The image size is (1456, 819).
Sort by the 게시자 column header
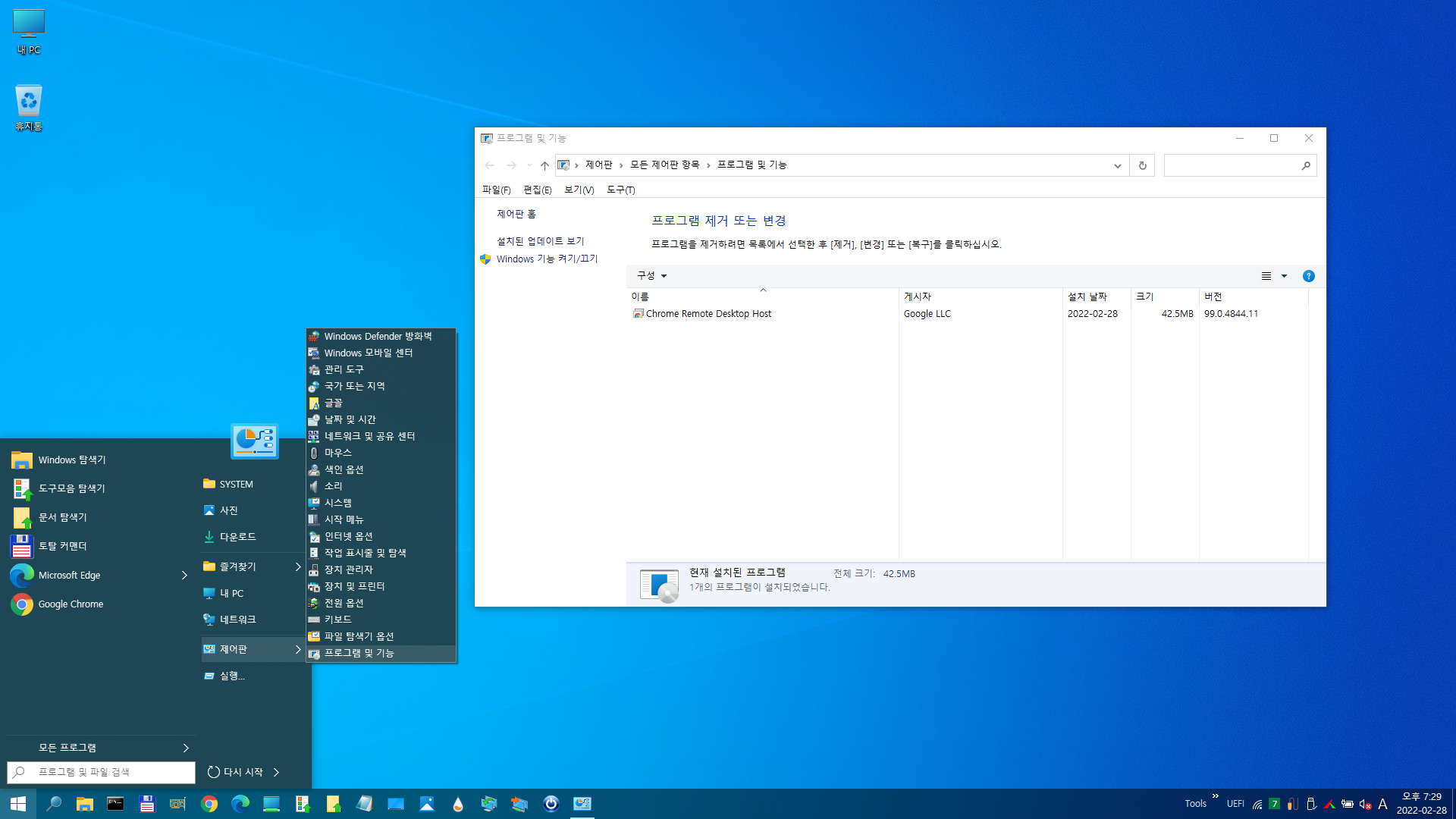981,297
